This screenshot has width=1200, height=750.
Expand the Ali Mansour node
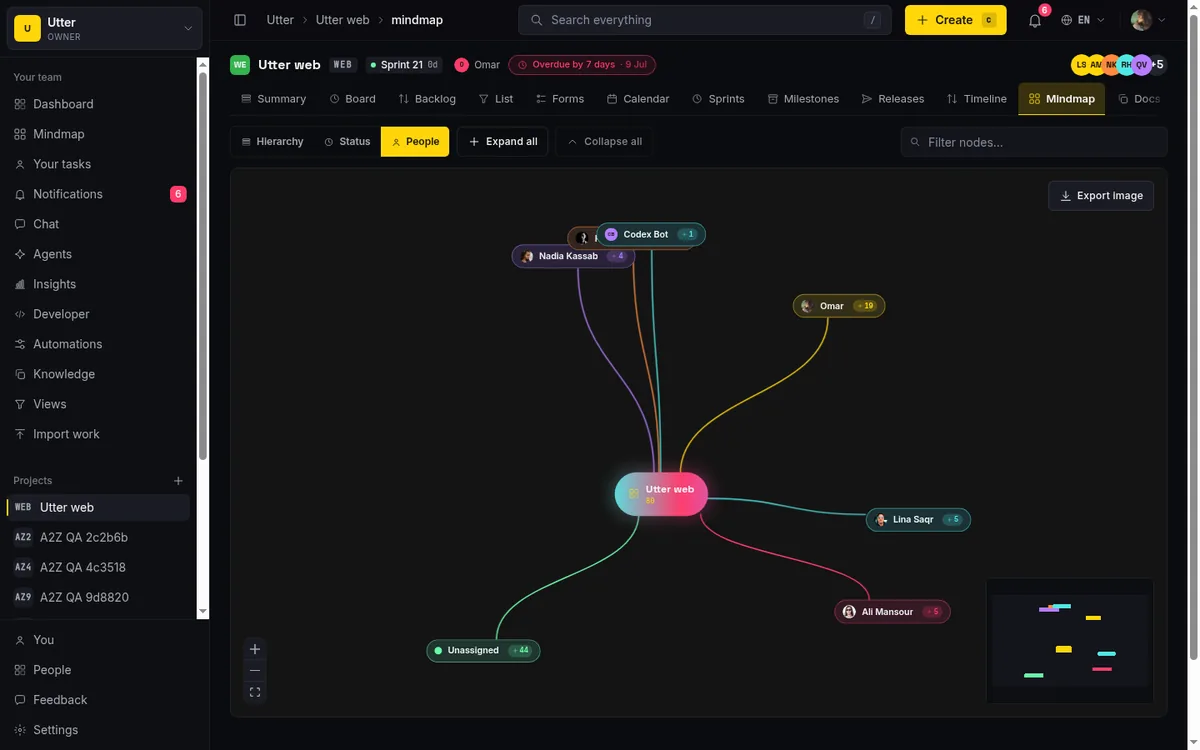click(x=932, y=612)
